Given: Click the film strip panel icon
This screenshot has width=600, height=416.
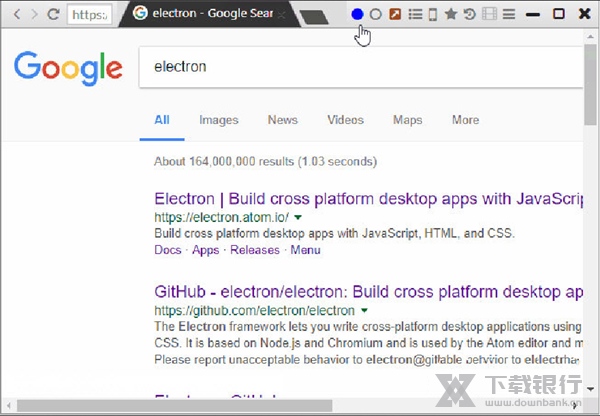Looking at the screenshot, I should pyautogui.click(x=489, y=14).
